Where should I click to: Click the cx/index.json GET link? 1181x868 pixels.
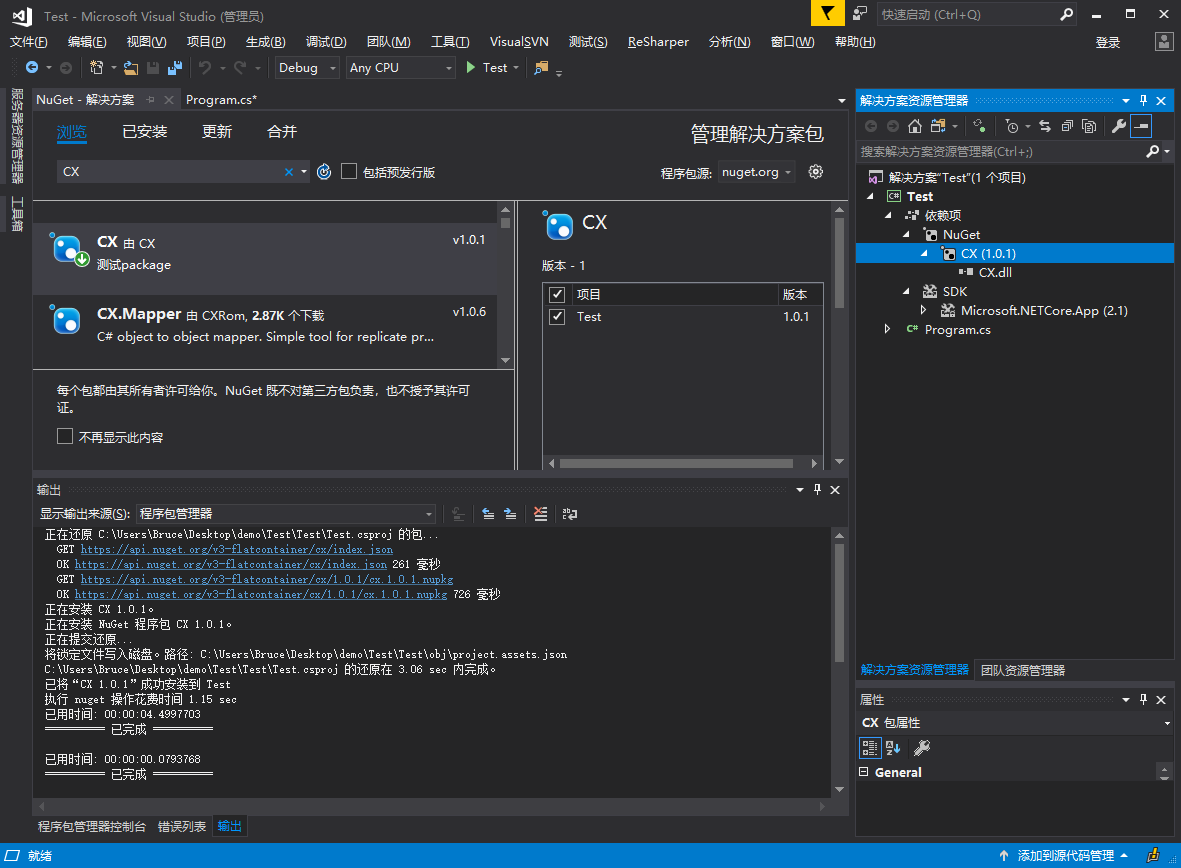[x=237, y=549]
